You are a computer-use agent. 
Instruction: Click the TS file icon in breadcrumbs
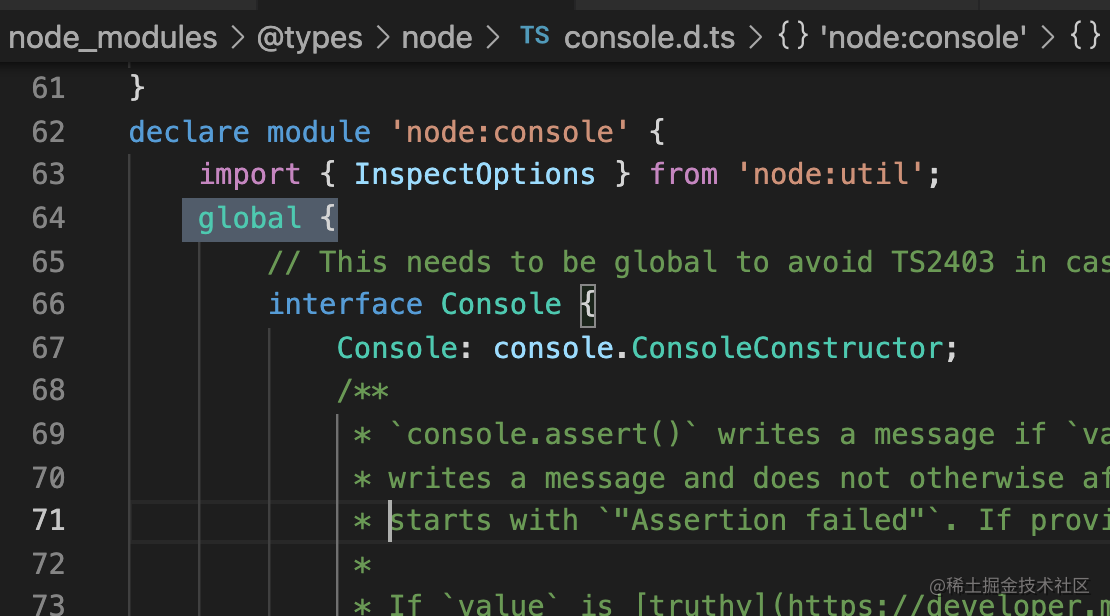535,37
